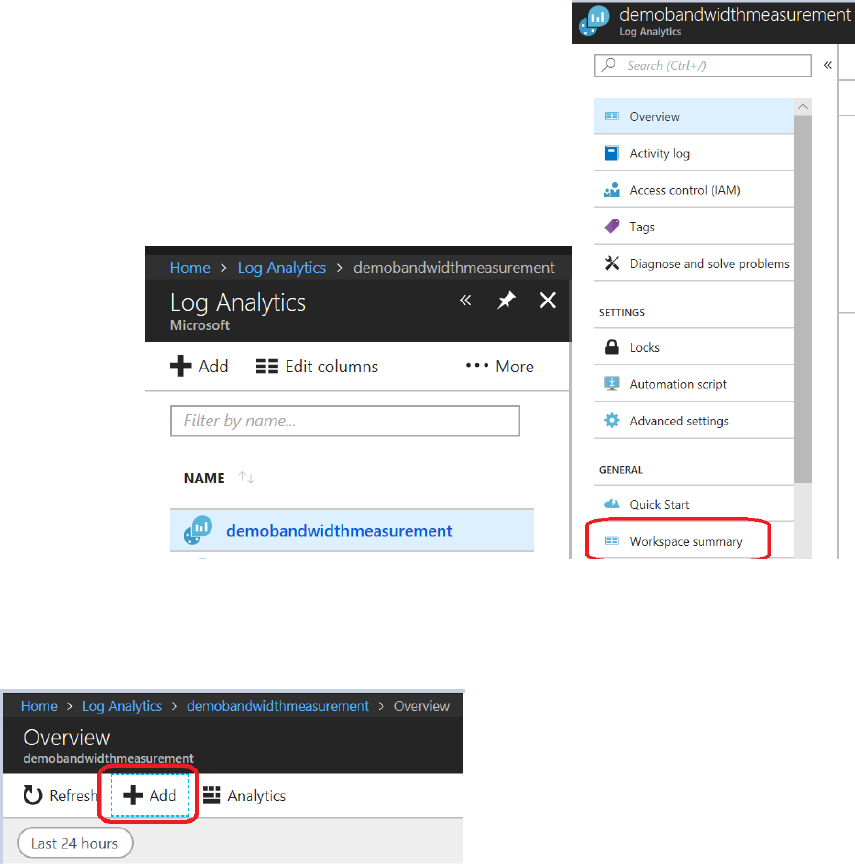Viewport: 855px width, 864px height.
Task: Click the Locks padlock icon
Action: [x=612, y=347]
